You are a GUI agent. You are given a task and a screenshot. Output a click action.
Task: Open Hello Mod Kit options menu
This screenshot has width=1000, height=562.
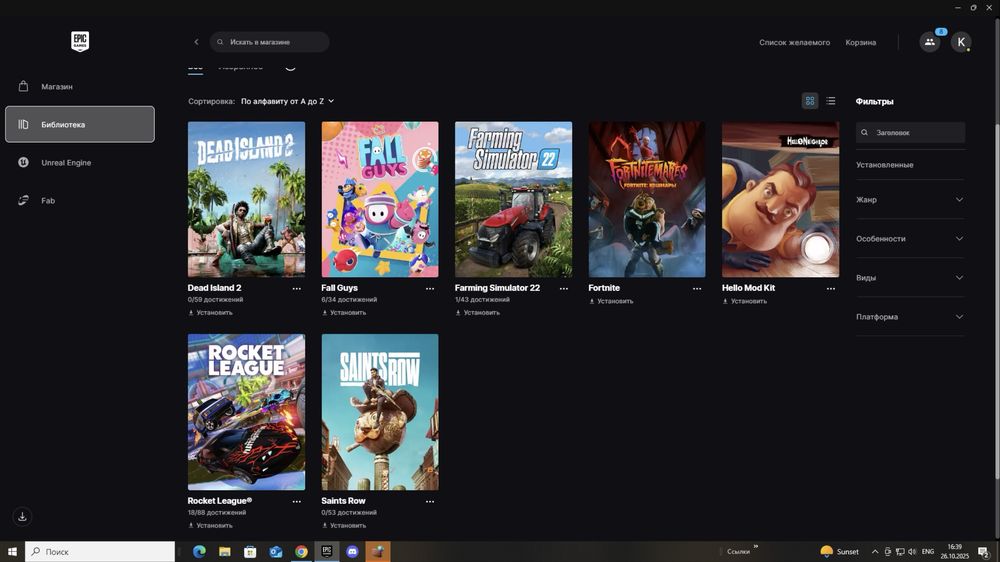coord(830,288)
